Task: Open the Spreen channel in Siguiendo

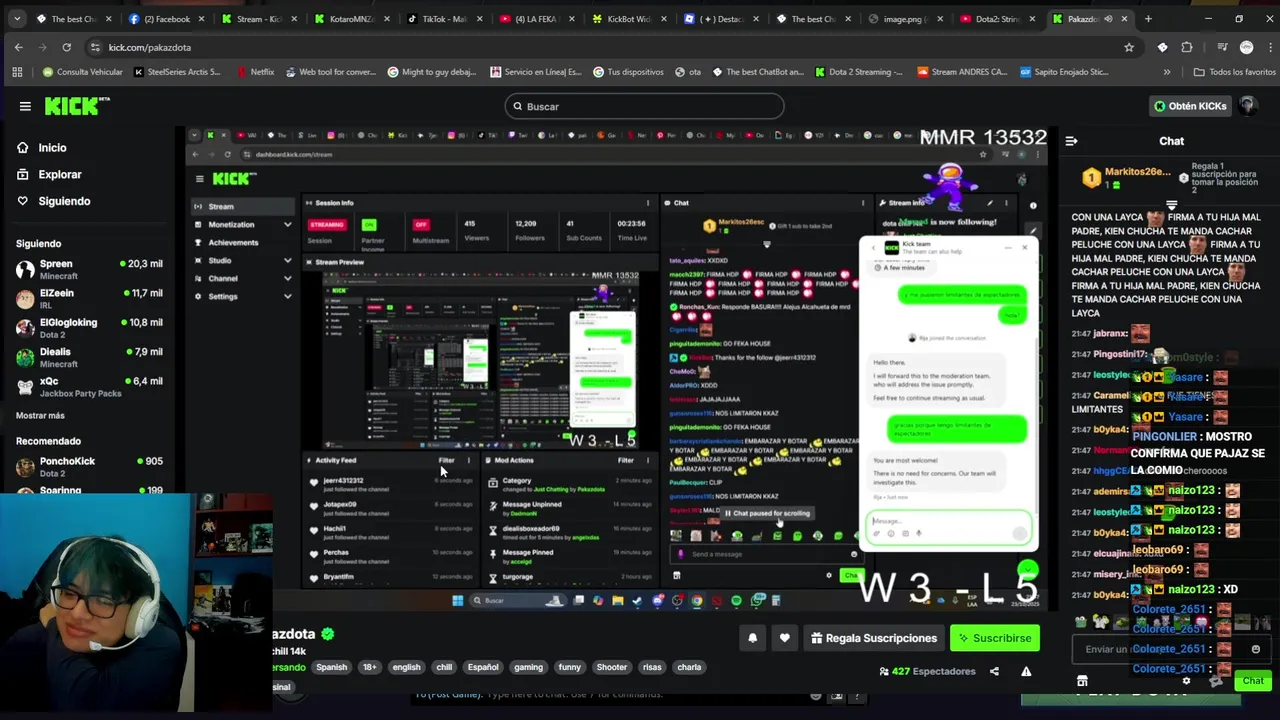Action: point(89,269)
